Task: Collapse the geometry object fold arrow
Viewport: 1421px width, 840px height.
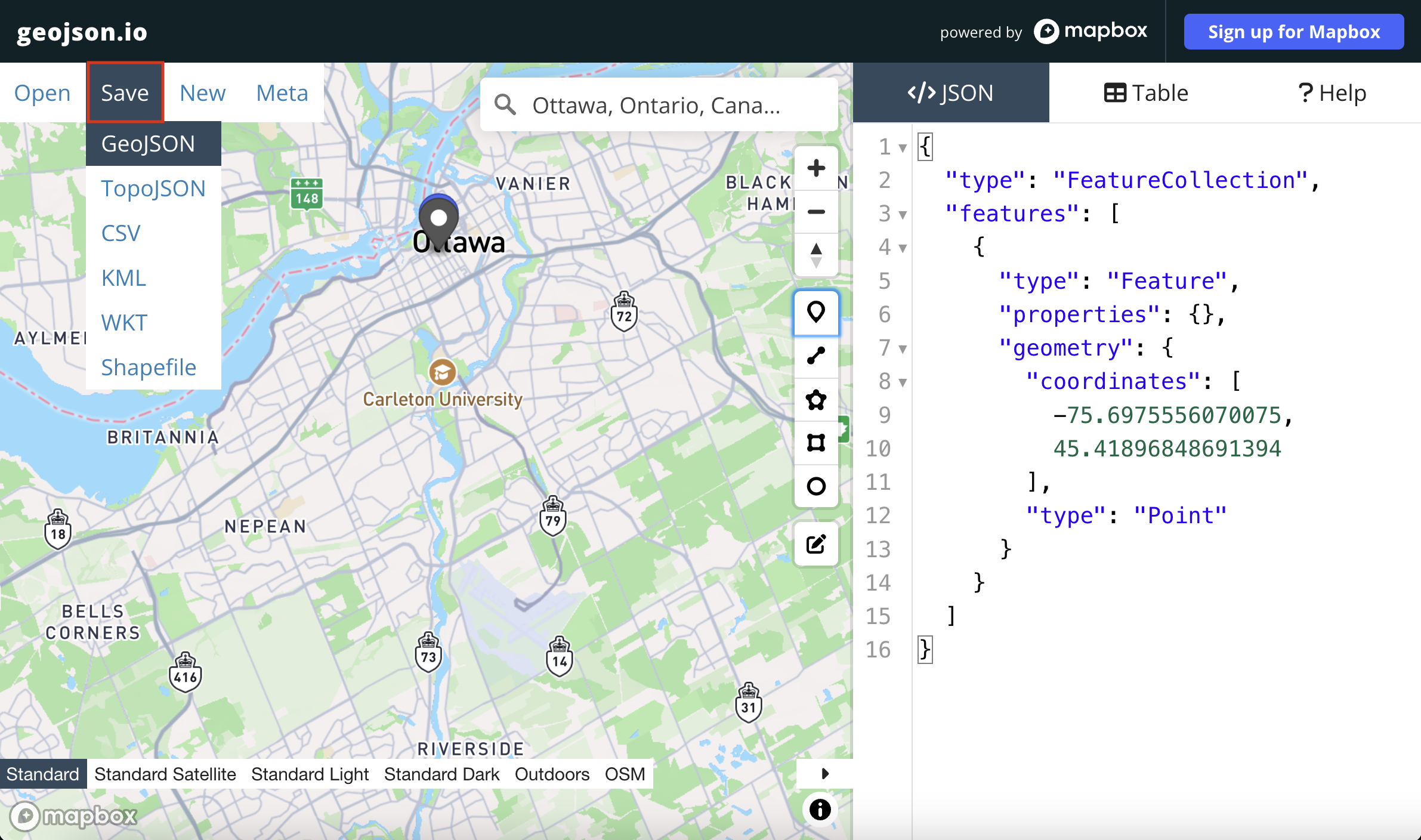Action: pos(903,348)
